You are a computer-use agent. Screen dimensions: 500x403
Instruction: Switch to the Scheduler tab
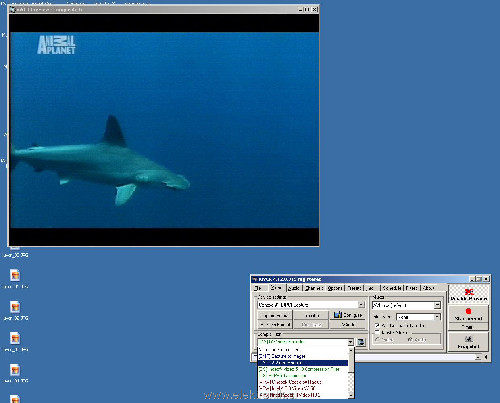click(x=392, y=288)
